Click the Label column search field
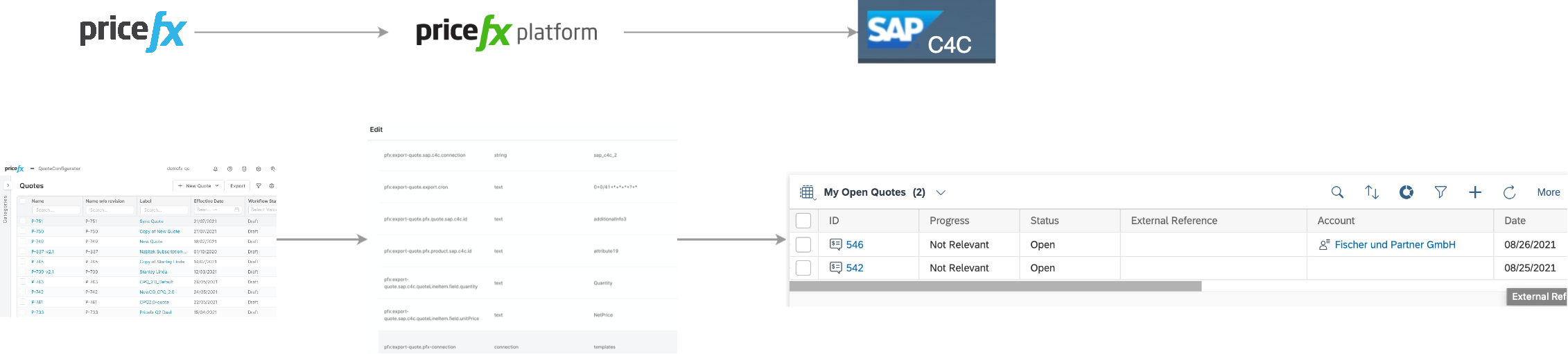 [x=164, y=210]
